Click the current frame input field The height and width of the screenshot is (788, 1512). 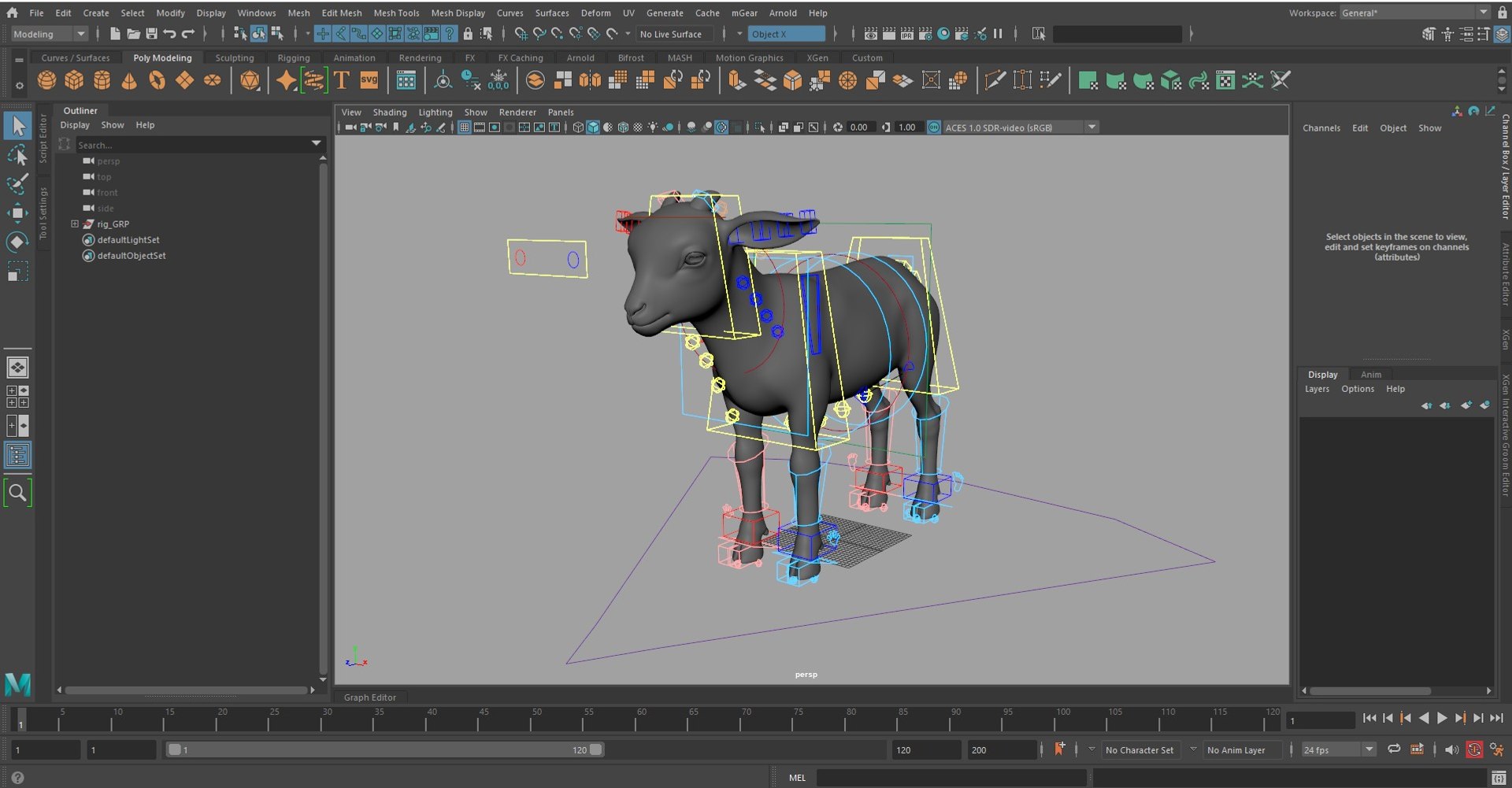pos(1321,720)
